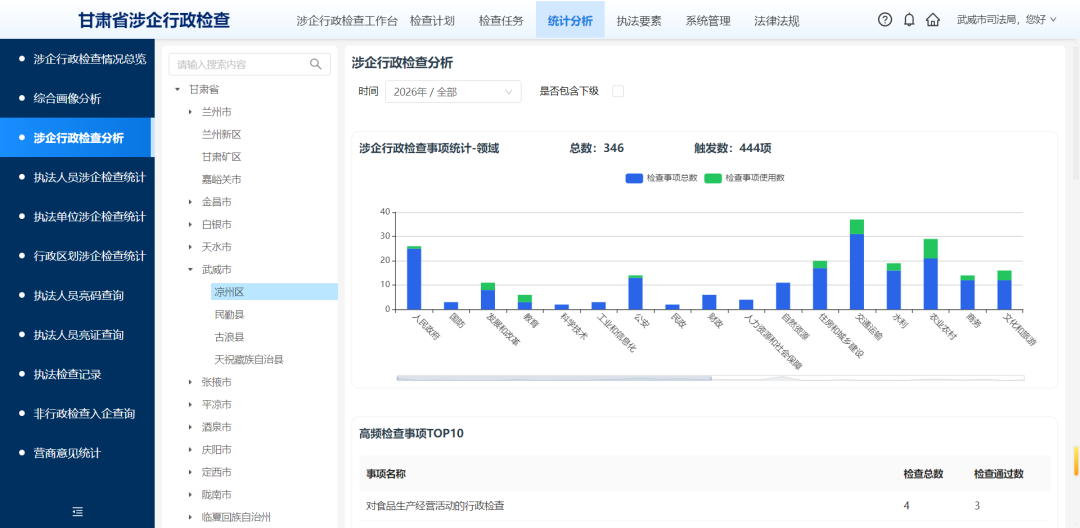The image size is (1080, 528).
Task: Go to home via house icon
Action: coord(933,20)
